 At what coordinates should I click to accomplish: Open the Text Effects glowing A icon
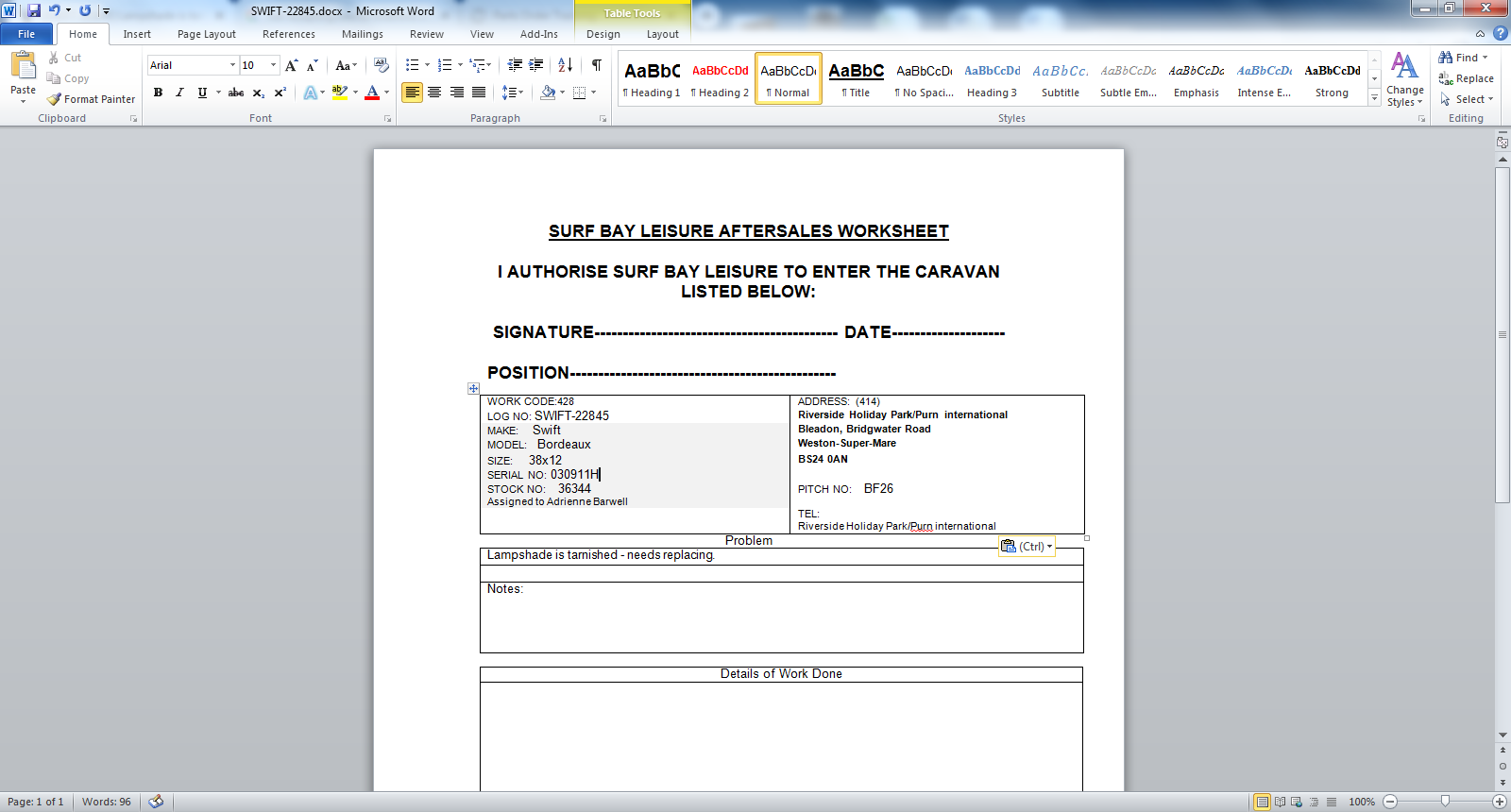pyautogui.click(x=310, y=93)
